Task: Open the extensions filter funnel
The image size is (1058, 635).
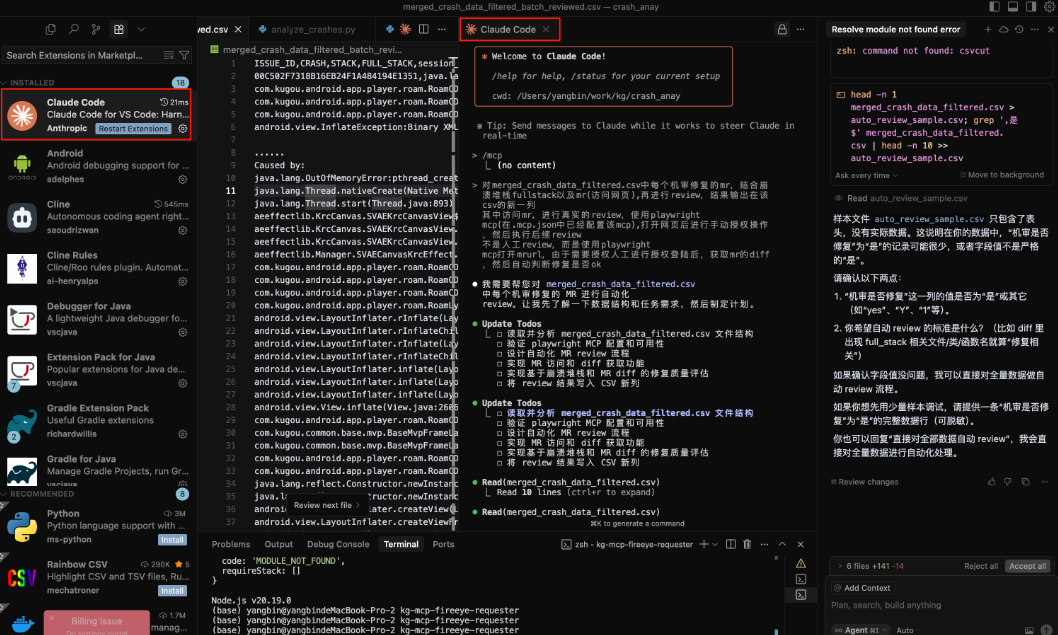Action: [x=184, y=55]
